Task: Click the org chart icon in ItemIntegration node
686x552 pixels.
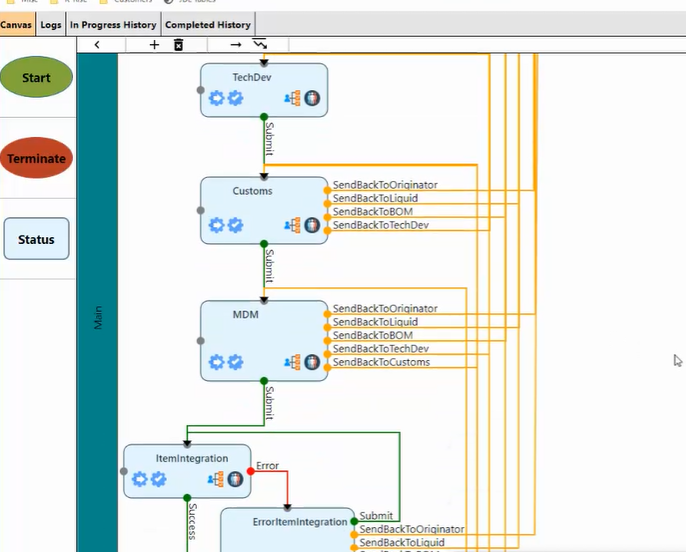Action: click(x=216, y=479)
